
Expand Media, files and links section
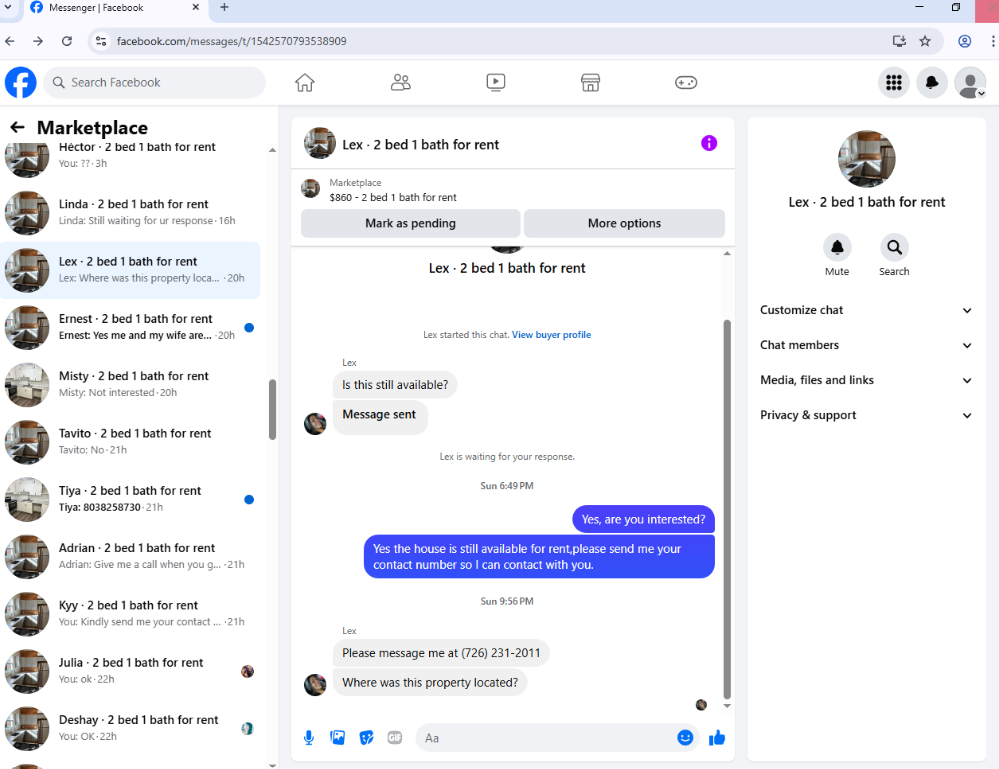(866, 380)
